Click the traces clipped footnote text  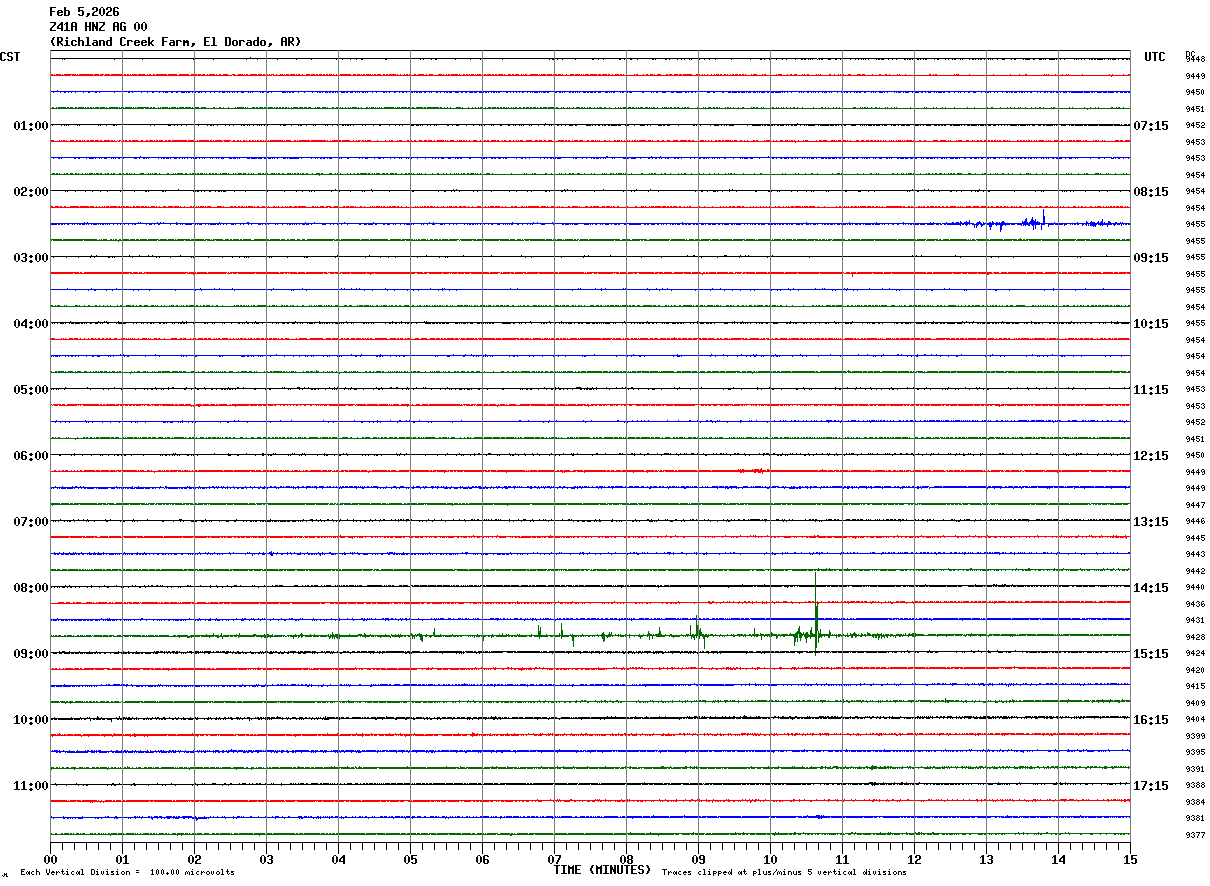tap(784, 873)
